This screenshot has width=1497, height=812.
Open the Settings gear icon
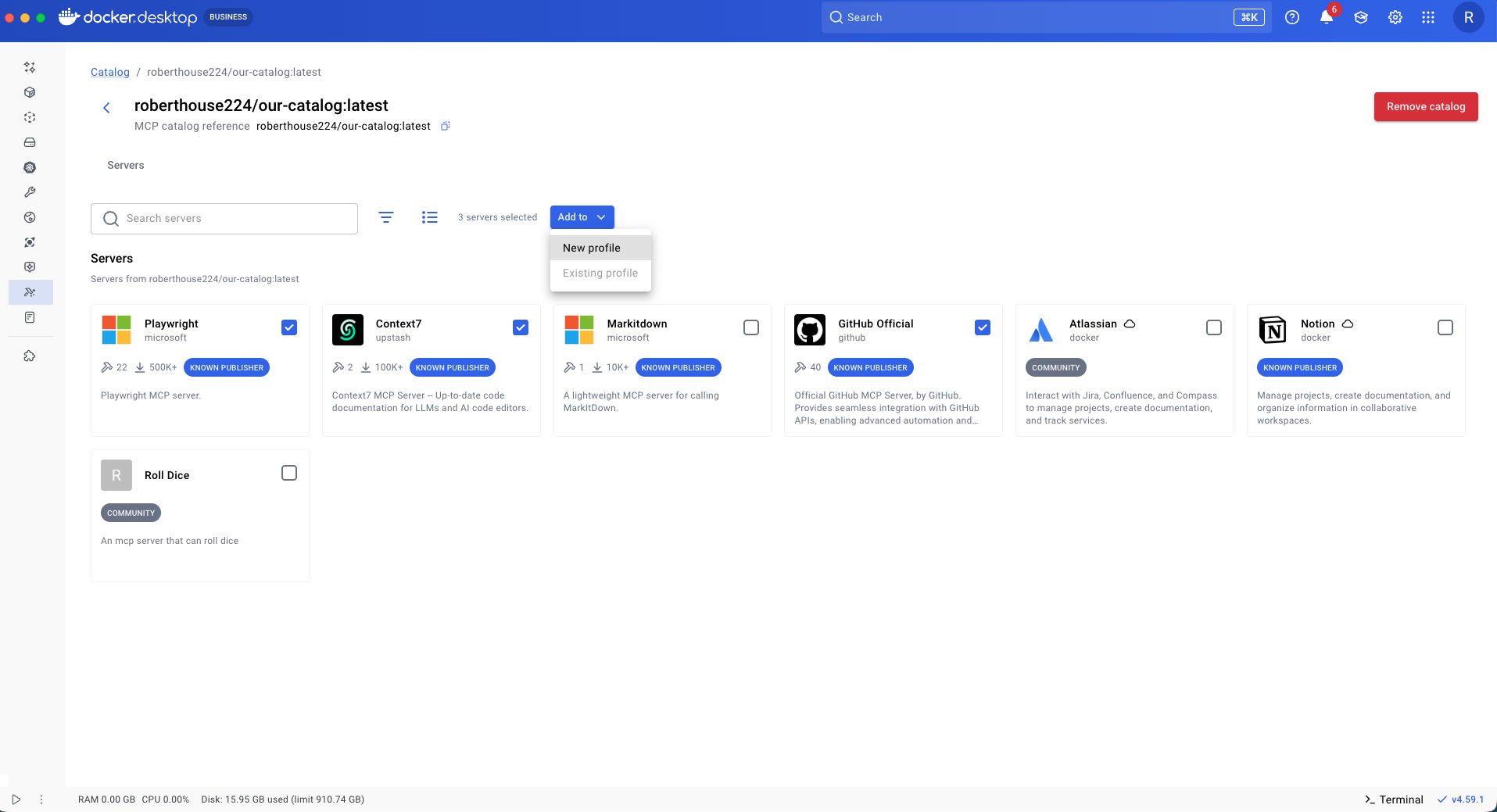click(x=1395, y=17)
